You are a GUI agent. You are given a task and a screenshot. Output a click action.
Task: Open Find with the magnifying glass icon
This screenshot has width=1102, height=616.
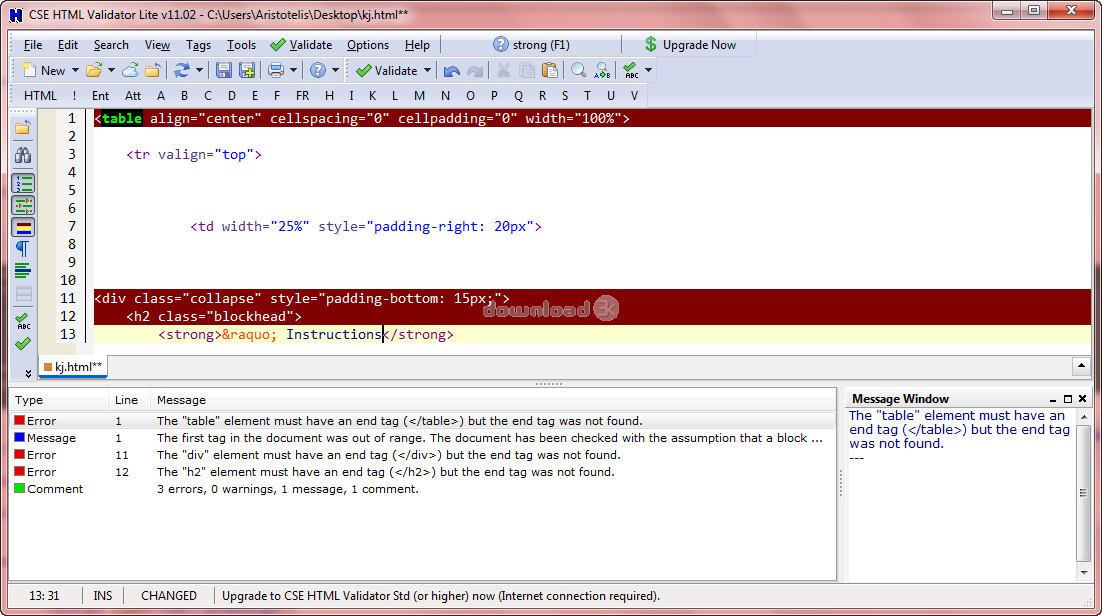(x=578, y=70)
